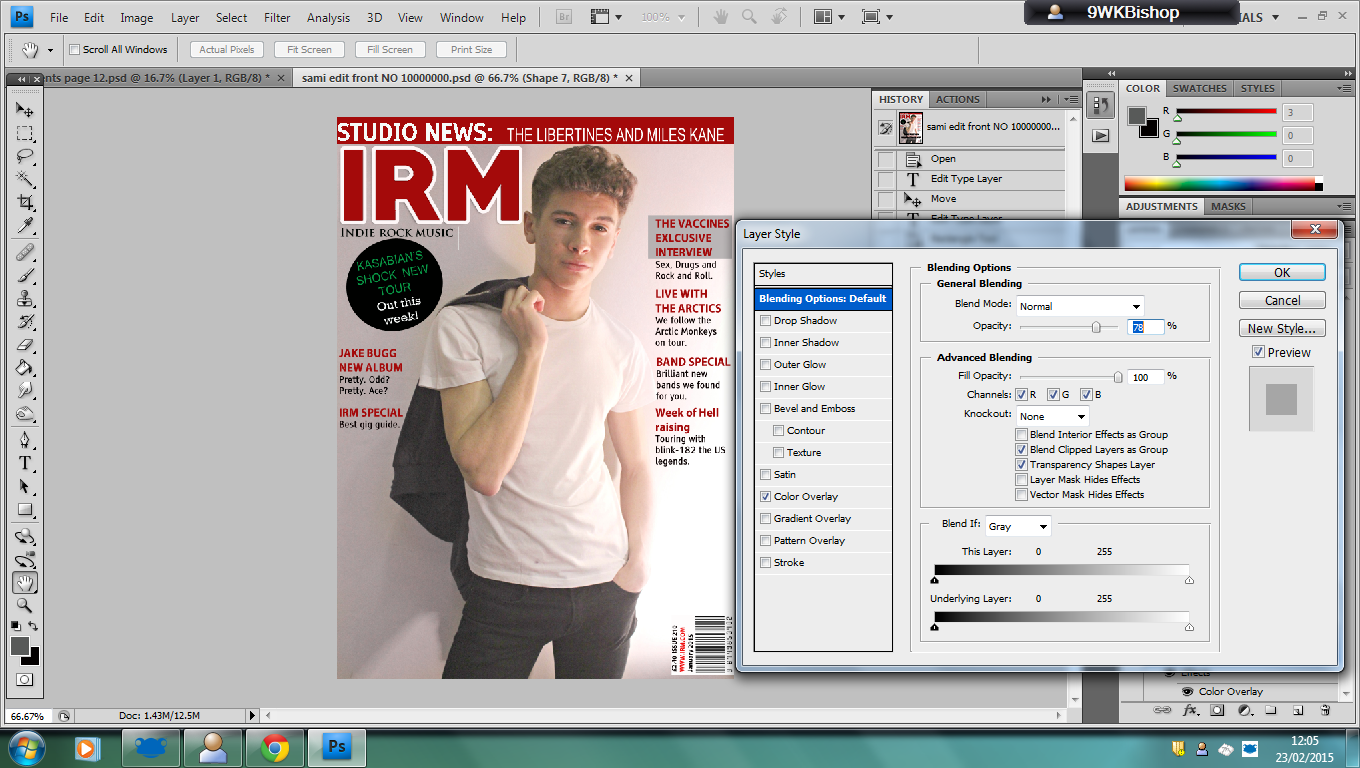Open the Knockout dropdown

click(x=1053, y=416)
